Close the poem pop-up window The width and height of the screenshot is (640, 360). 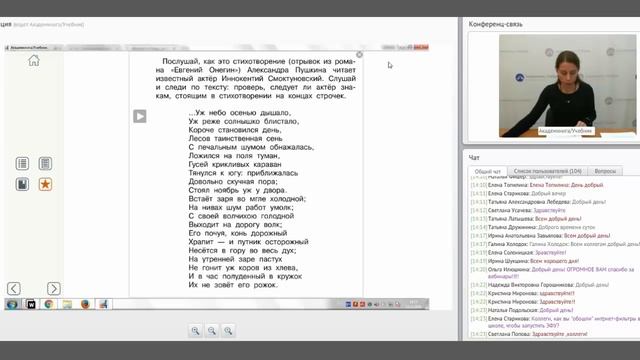(359, 54)
